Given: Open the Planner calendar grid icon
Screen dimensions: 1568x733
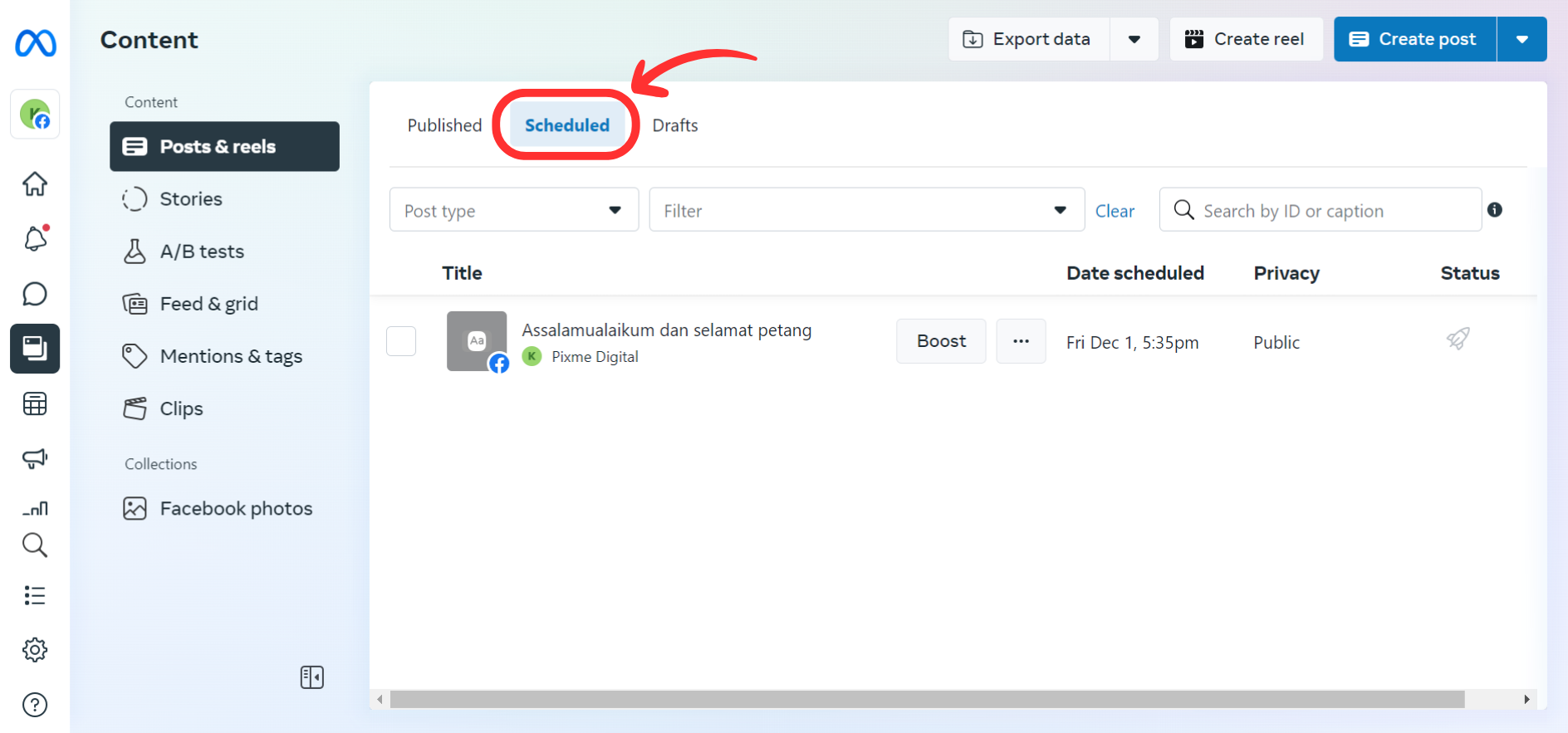Looking at the screenshot, I should (35, 404).
